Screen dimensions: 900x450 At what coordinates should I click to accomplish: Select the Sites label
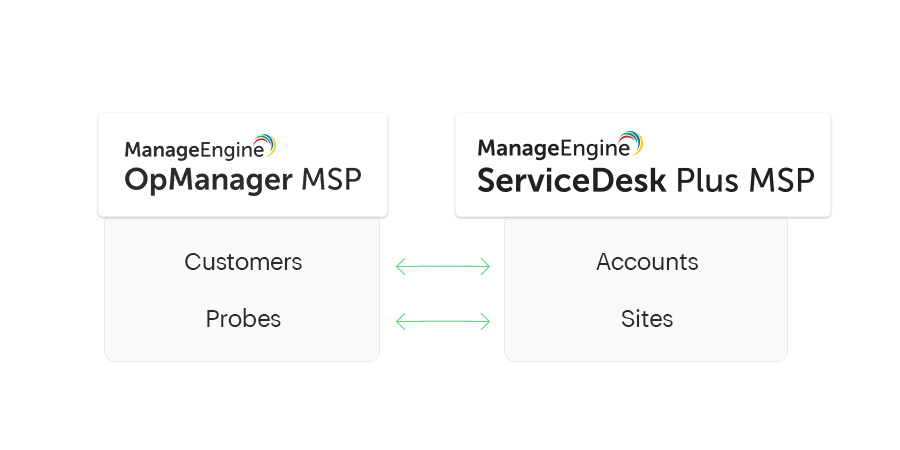[x=647, y=319]
